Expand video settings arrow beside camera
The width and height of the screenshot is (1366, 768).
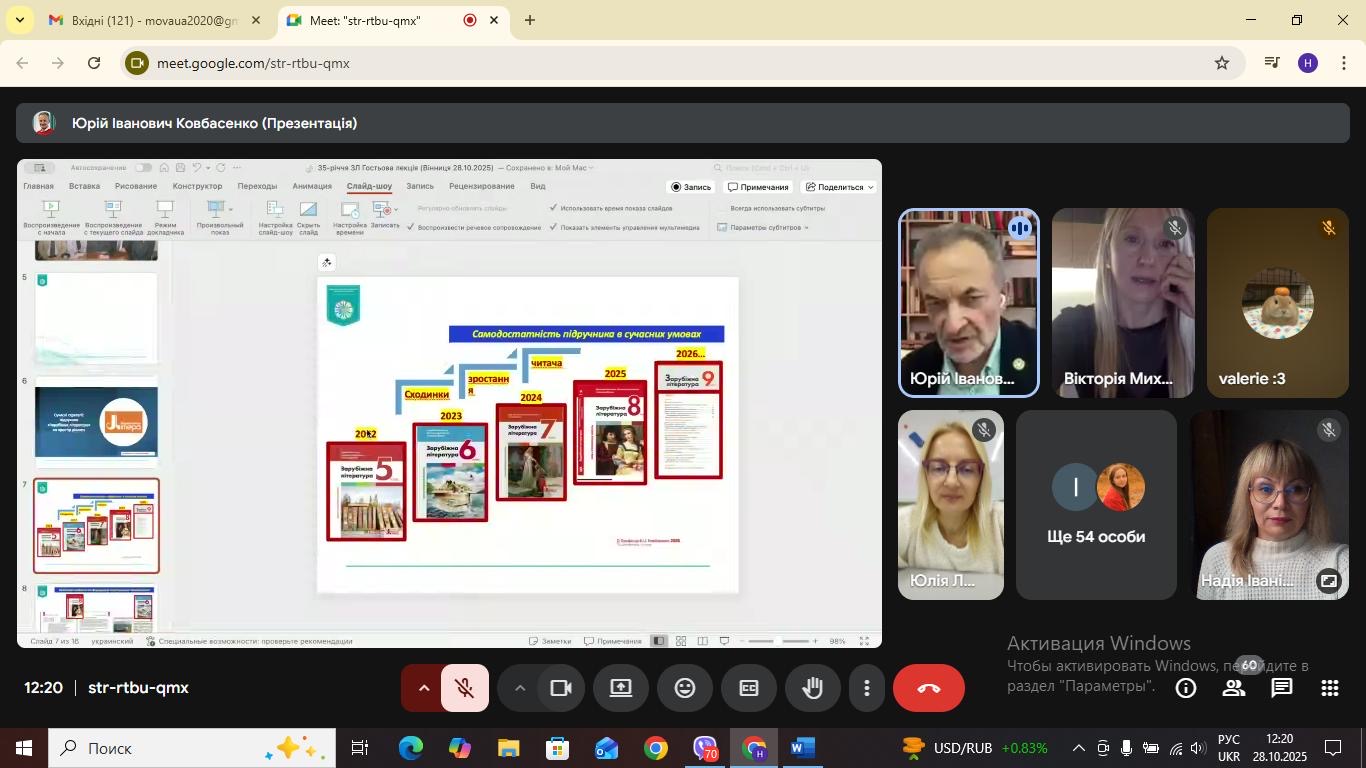click(519, 688)
